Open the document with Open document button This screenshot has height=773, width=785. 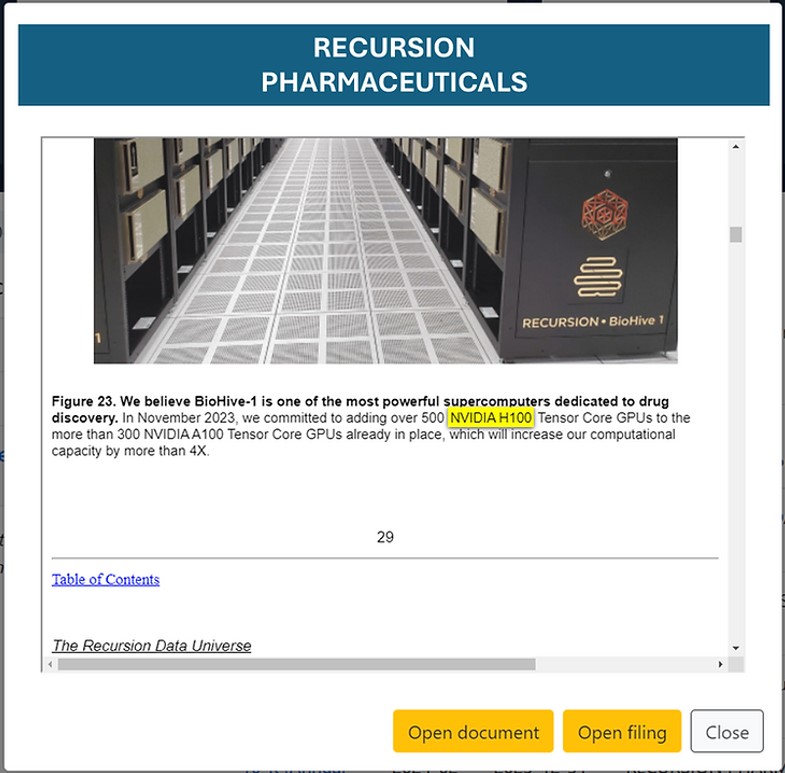473,731
